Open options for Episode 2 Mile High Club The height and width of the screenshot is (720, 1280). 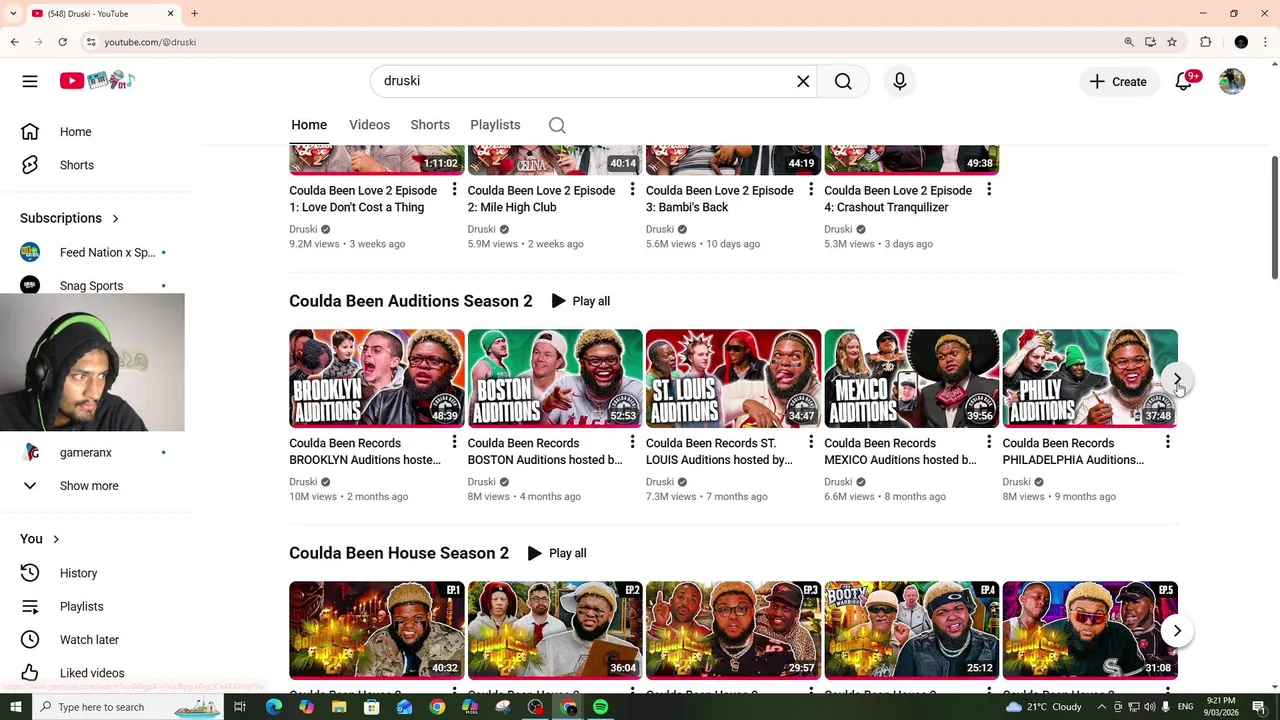(x=632, y=189)
